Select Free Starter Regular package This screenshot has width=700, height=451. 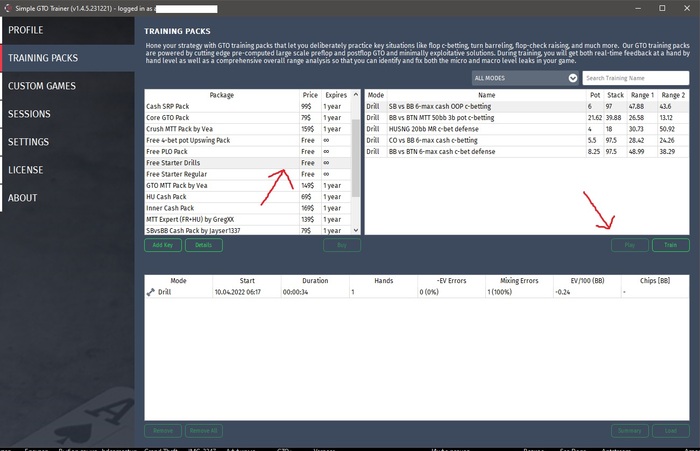point(248,174)
